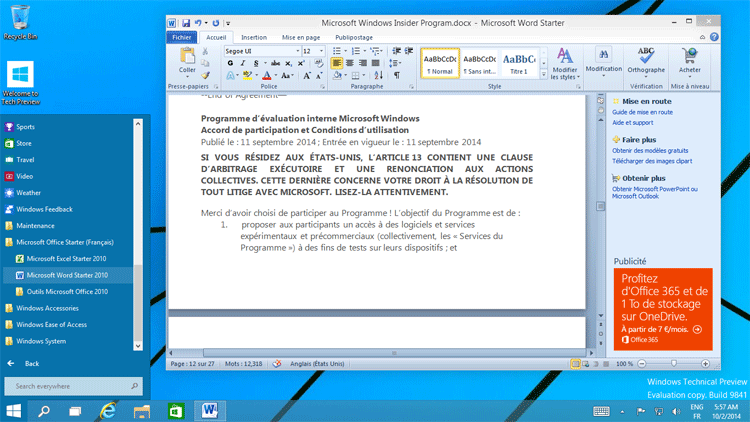Click the proofing errors status bar icon

[x=276, y=364]
